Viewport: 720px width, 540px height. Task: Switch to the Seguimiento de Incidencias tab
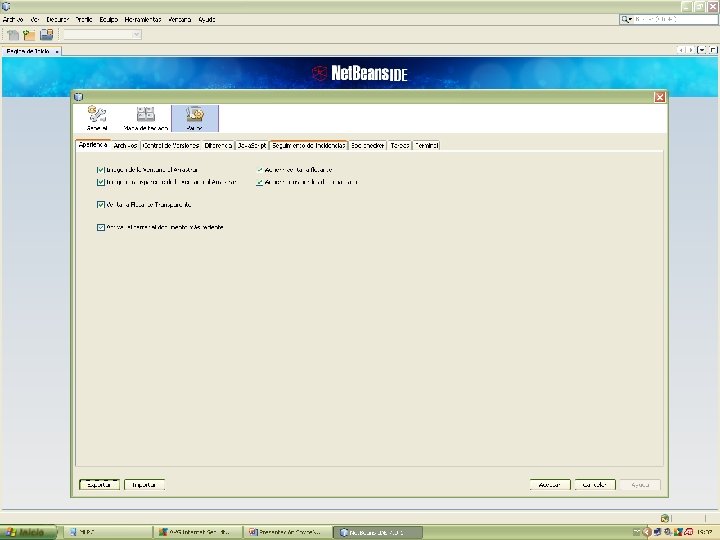309,146
